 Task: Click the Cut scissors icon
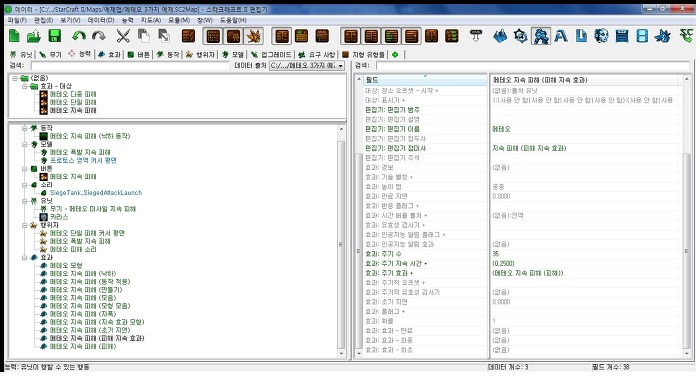tap(123, 36)
